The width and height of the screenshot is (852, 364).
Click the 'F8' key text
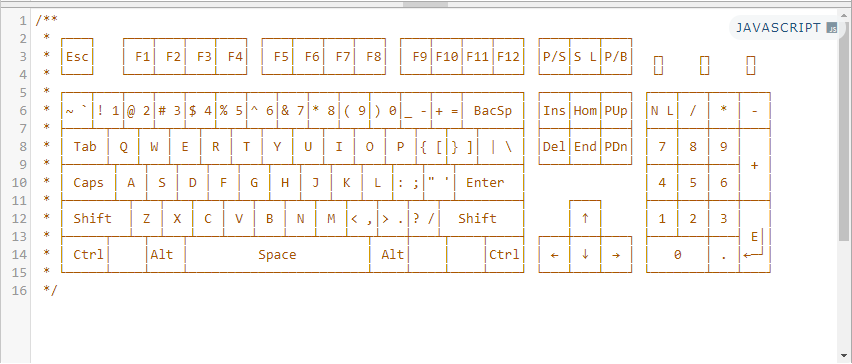373,57
